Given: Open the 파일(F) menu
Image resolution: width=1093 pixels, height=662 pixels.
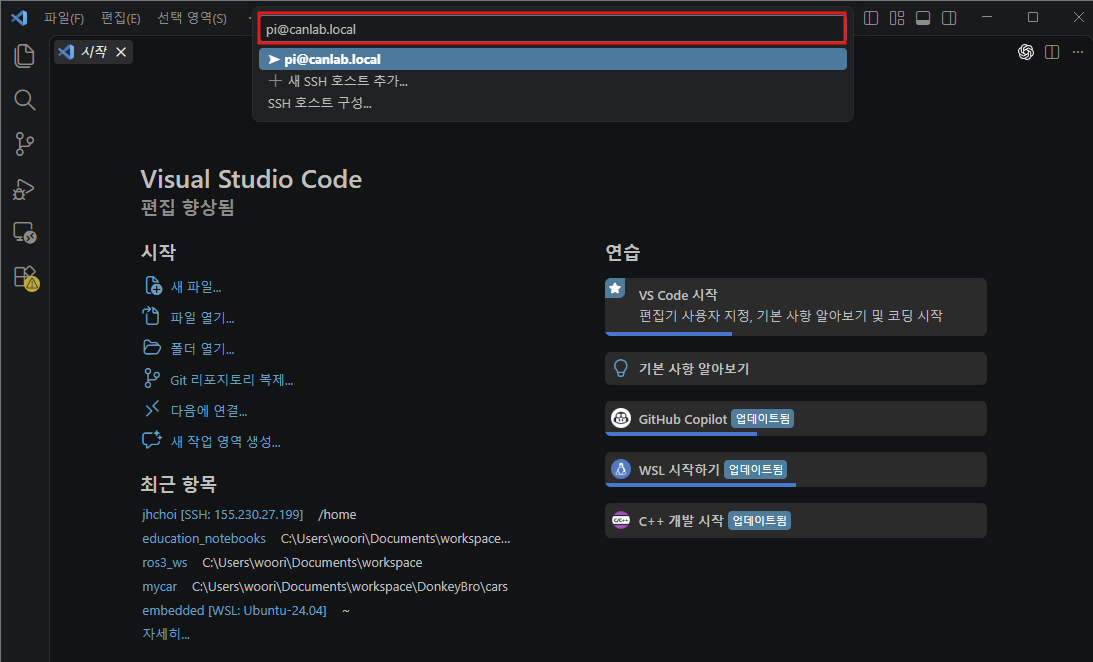Looking at the screenshot, I should pyautogui.click(x=64, y=18).
